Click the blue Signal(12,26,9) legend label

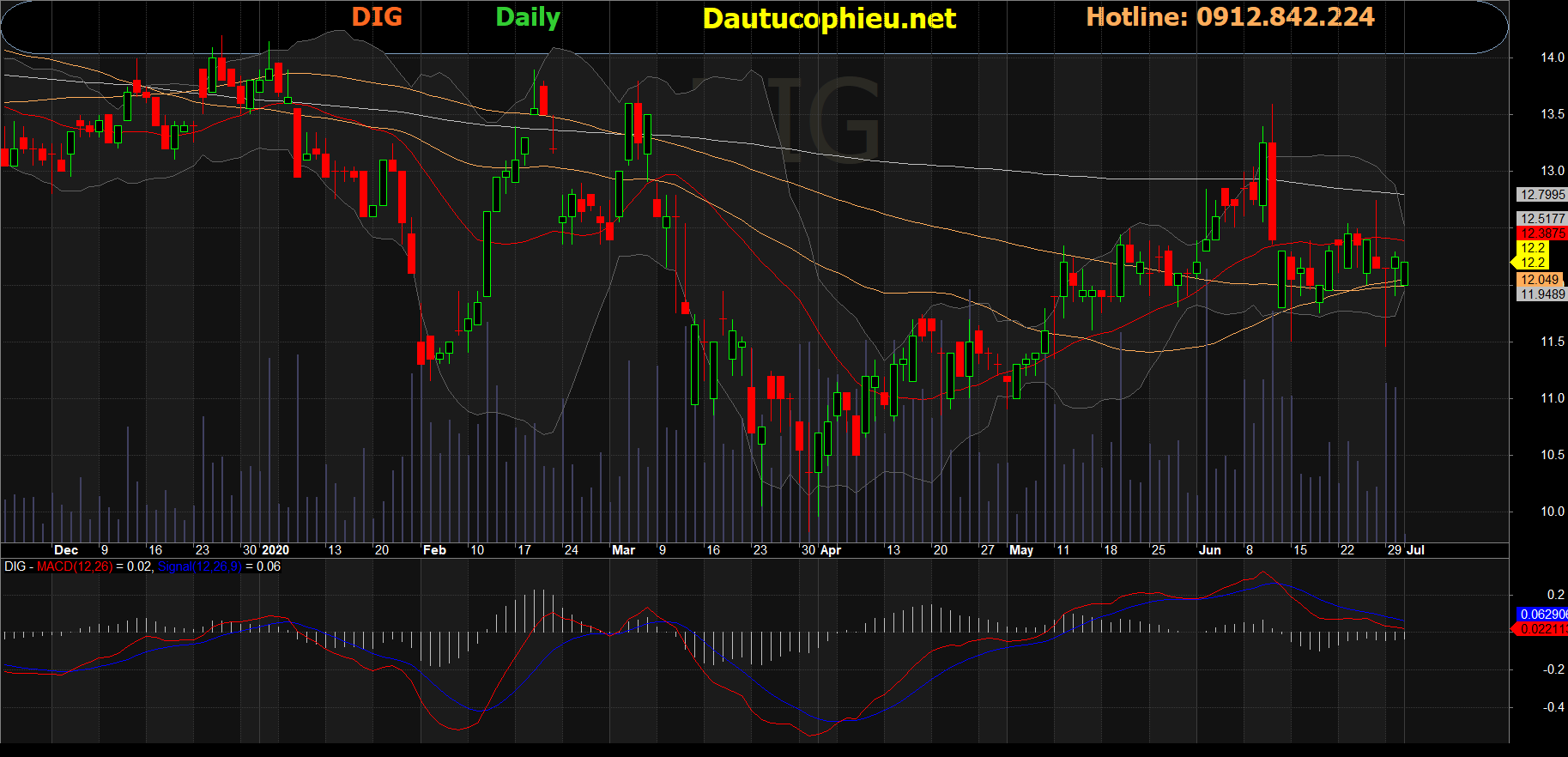(x=199, y=566)
